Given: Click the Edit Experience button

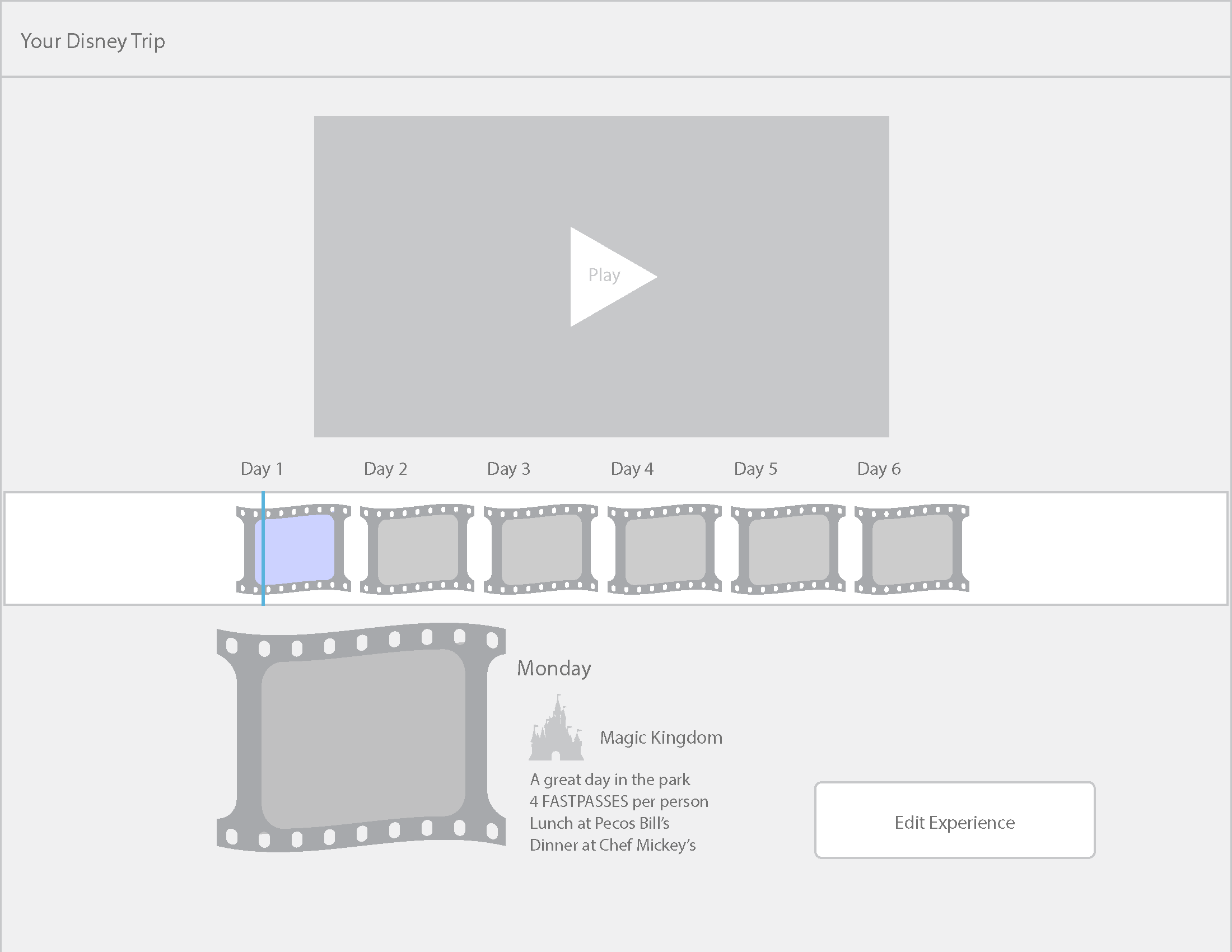Looking at the screenshot, I should coord(954,820).
